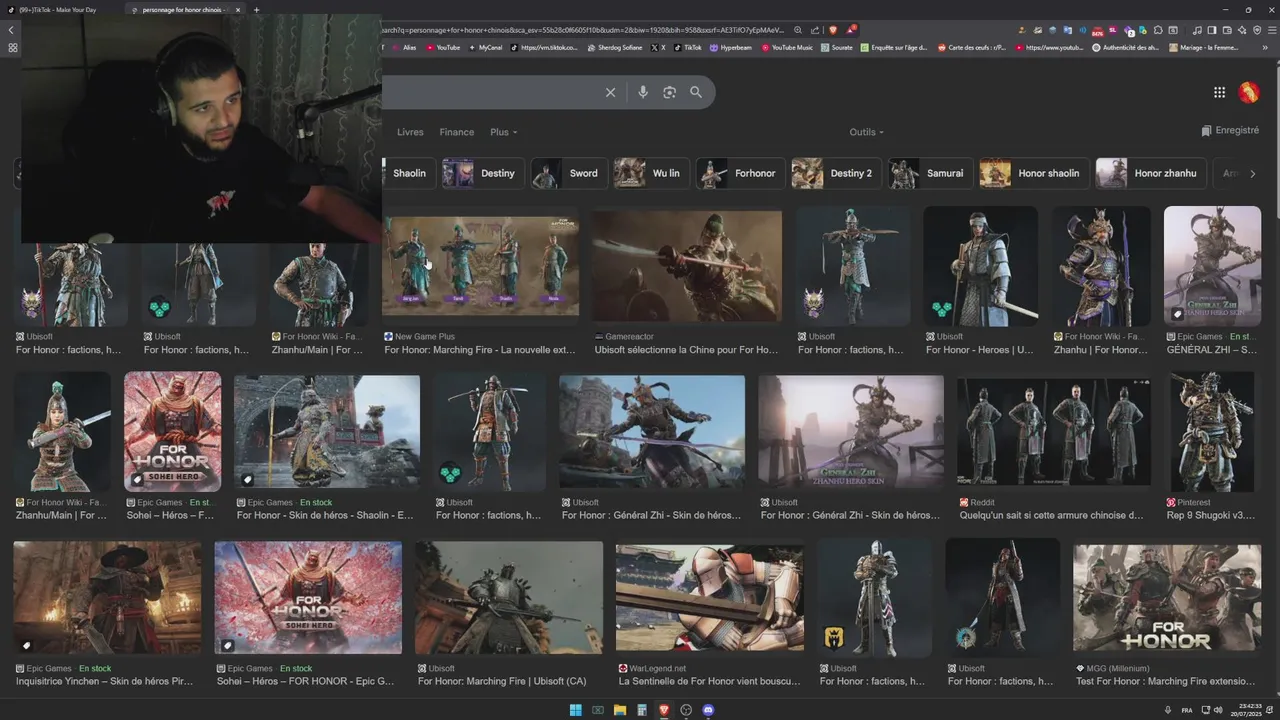Click the Brave Rewards triangle icon
Screen dimensions: 1280x720
850,30
